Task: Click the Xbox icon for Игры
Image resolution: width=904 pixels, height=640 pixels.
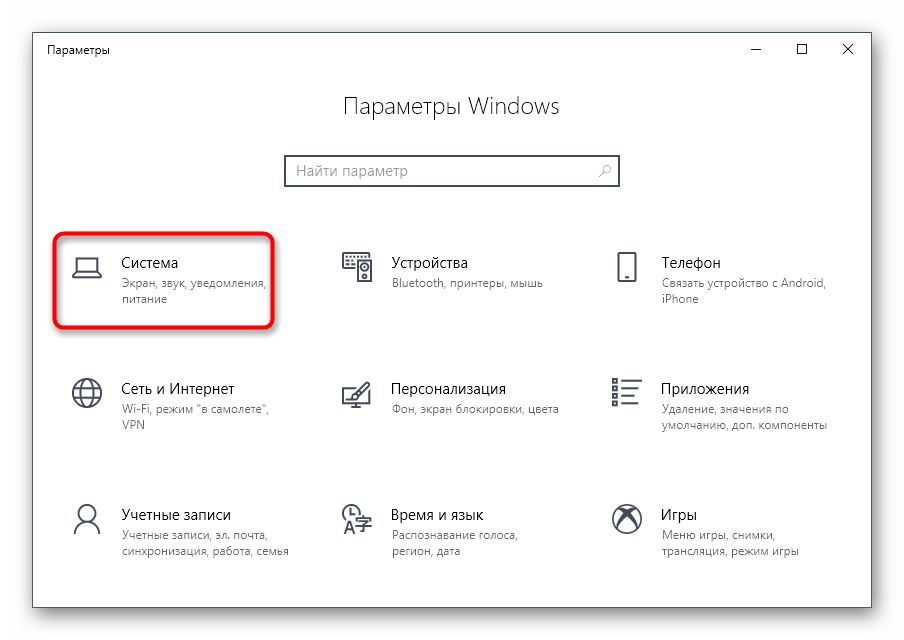Action: tap(627, 519)
